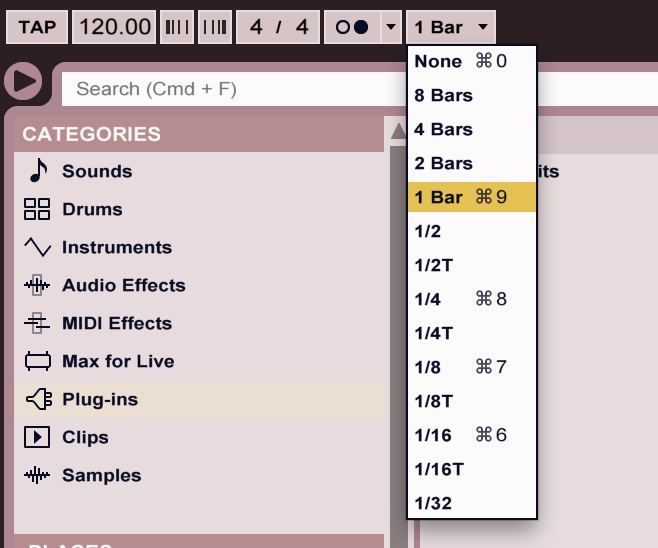The image size is (658, 548).
Task: Open the metronome settings dropdown arrow
Action: pyautogui.click(x=390, y=27)
